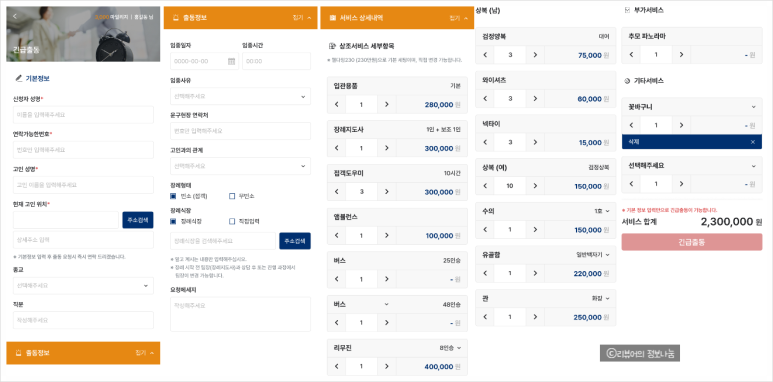The height and width of the screenshot is (382, 773).
Task: Focus the 상세주소 입력 field
Action: (x=83, y=240)
